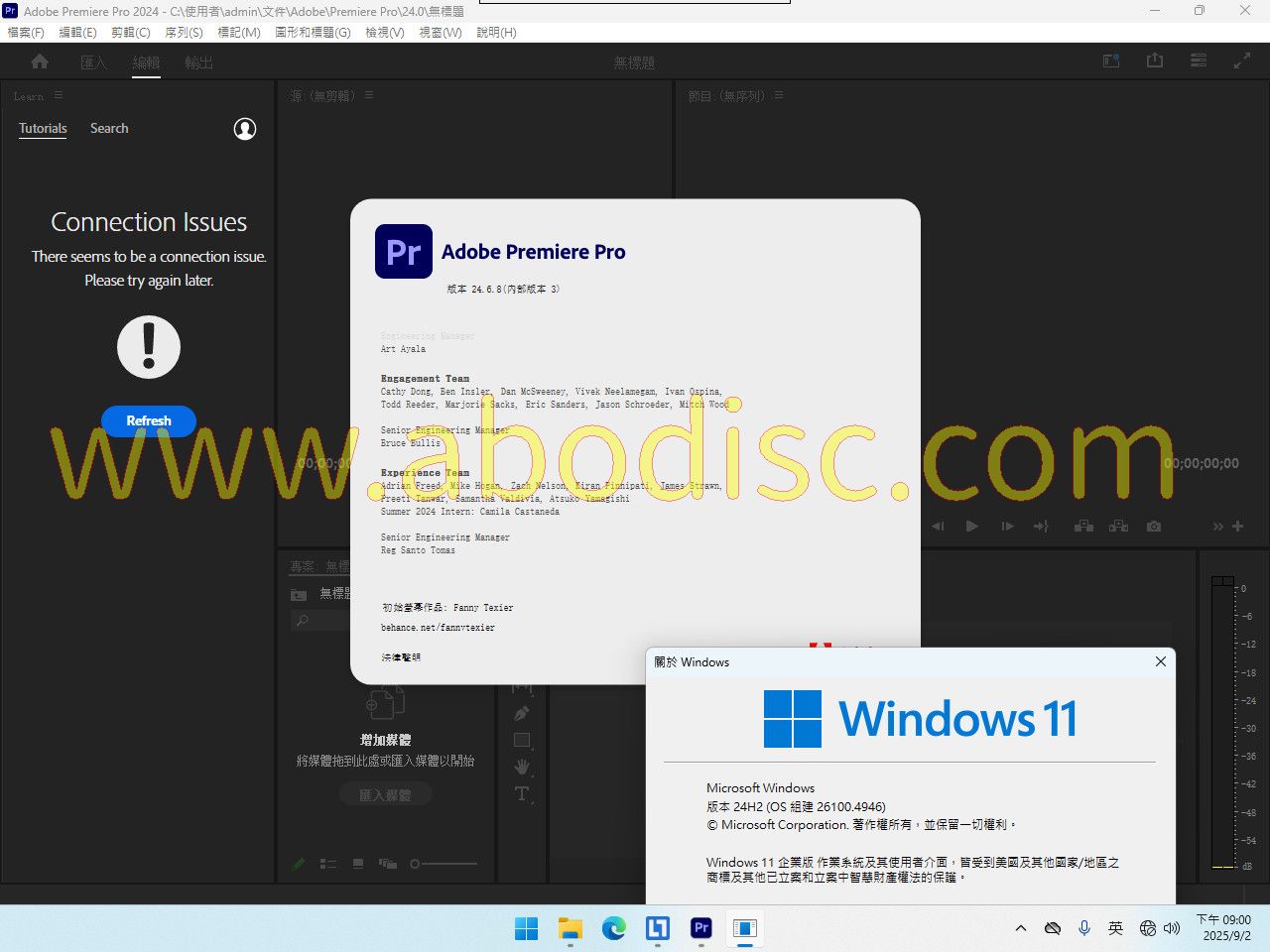Open the taskbar clock and date

tap(1223, 928)
